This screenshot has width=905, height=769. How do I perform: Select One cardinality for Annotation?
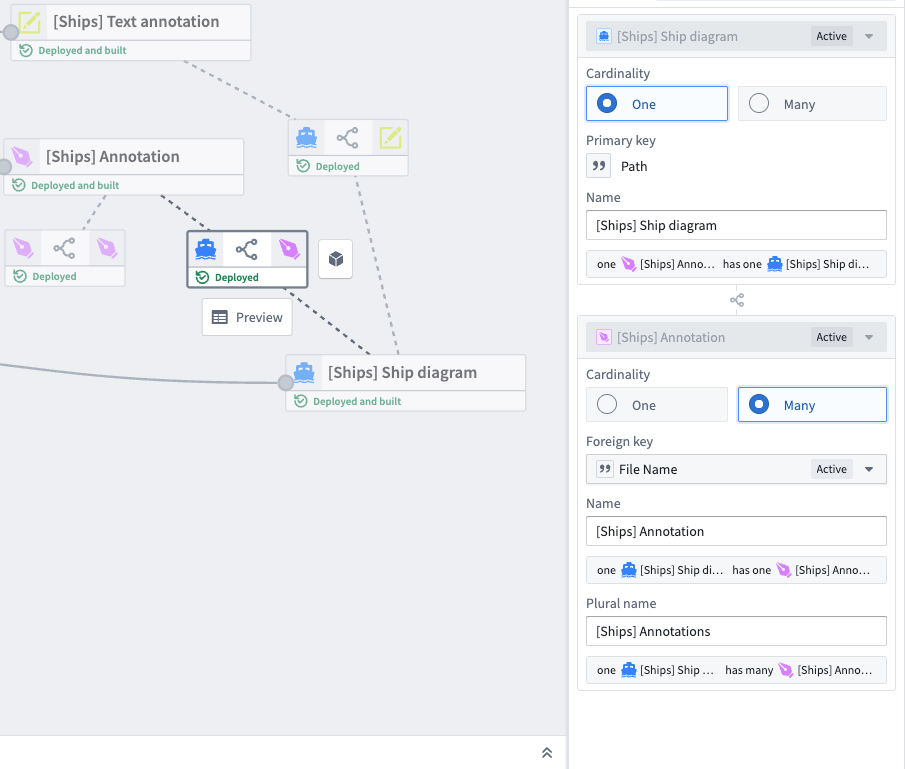tap(657, 405)
